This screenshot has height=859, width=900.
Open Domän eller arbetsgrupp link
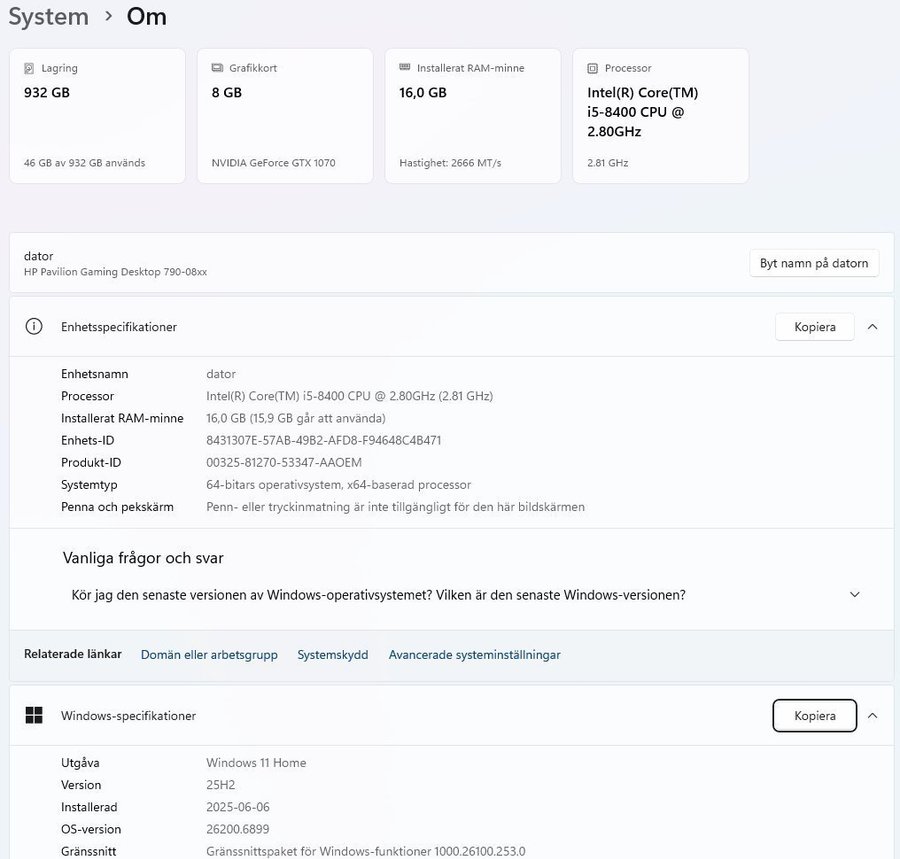(x=209, y=655)
